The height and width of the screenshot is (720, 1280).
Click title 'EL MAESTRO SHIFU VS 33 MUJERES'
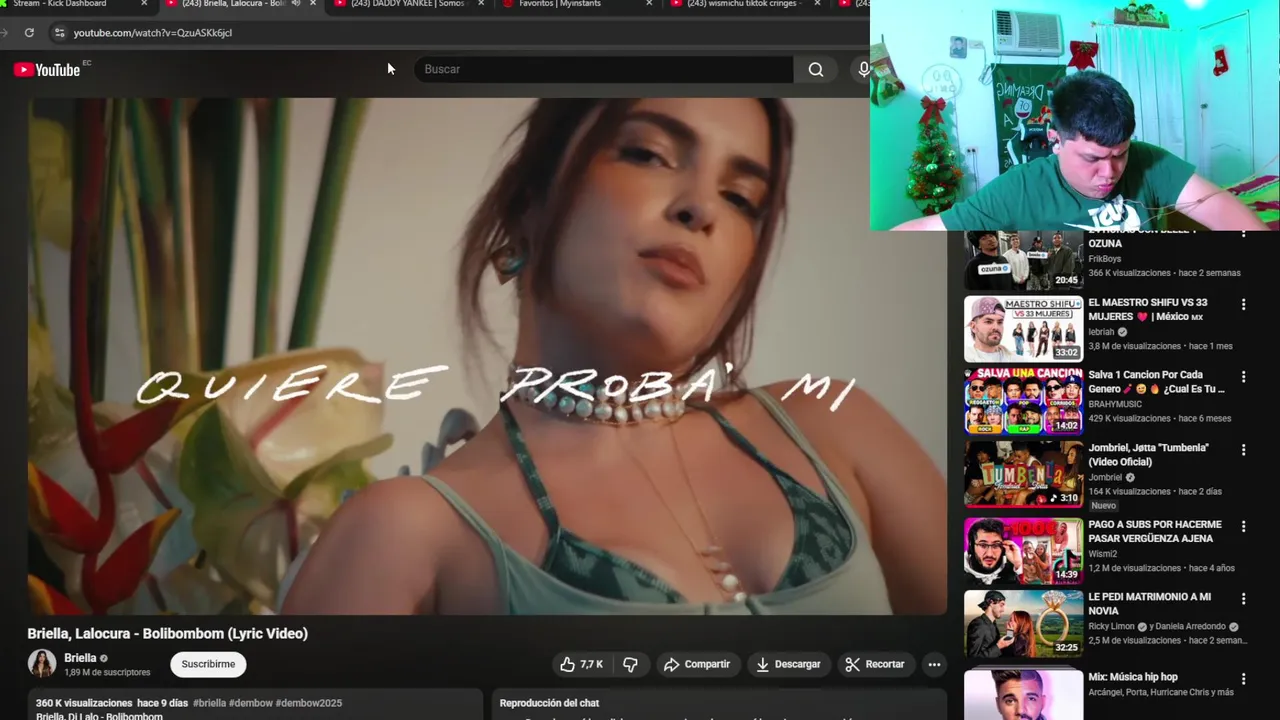1148,309
